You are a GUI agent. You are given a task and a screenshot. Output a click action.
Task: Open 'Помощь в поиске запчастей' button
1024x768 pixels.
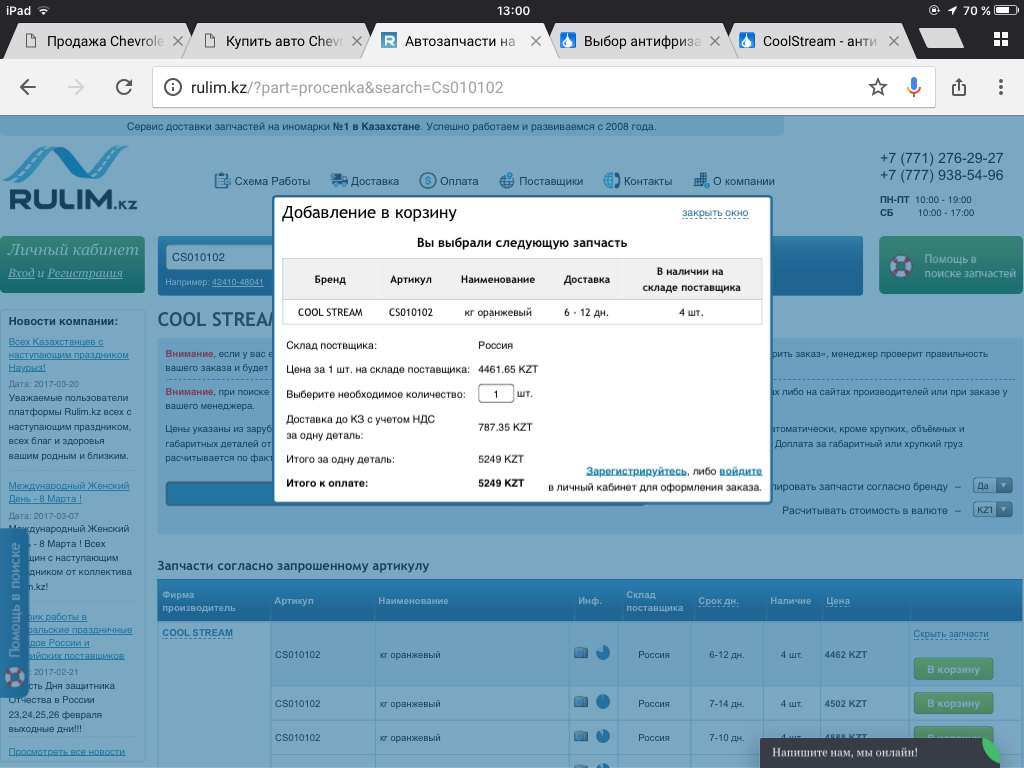click(x=951, y=265)
